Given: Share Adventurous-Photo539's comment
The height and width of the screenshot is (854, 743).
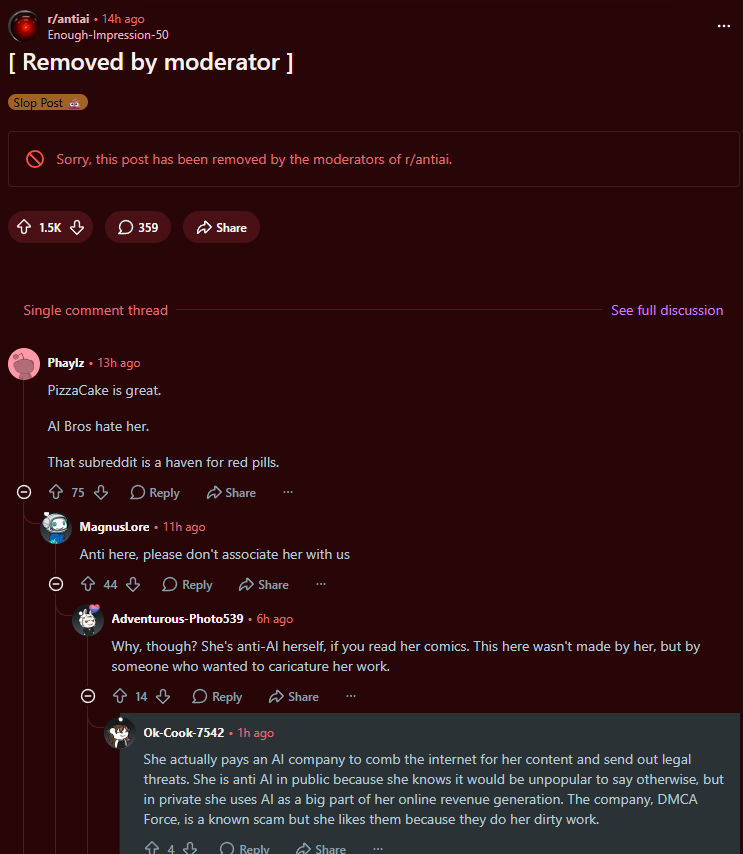Looking at the screenshot, I should point(294,696).
